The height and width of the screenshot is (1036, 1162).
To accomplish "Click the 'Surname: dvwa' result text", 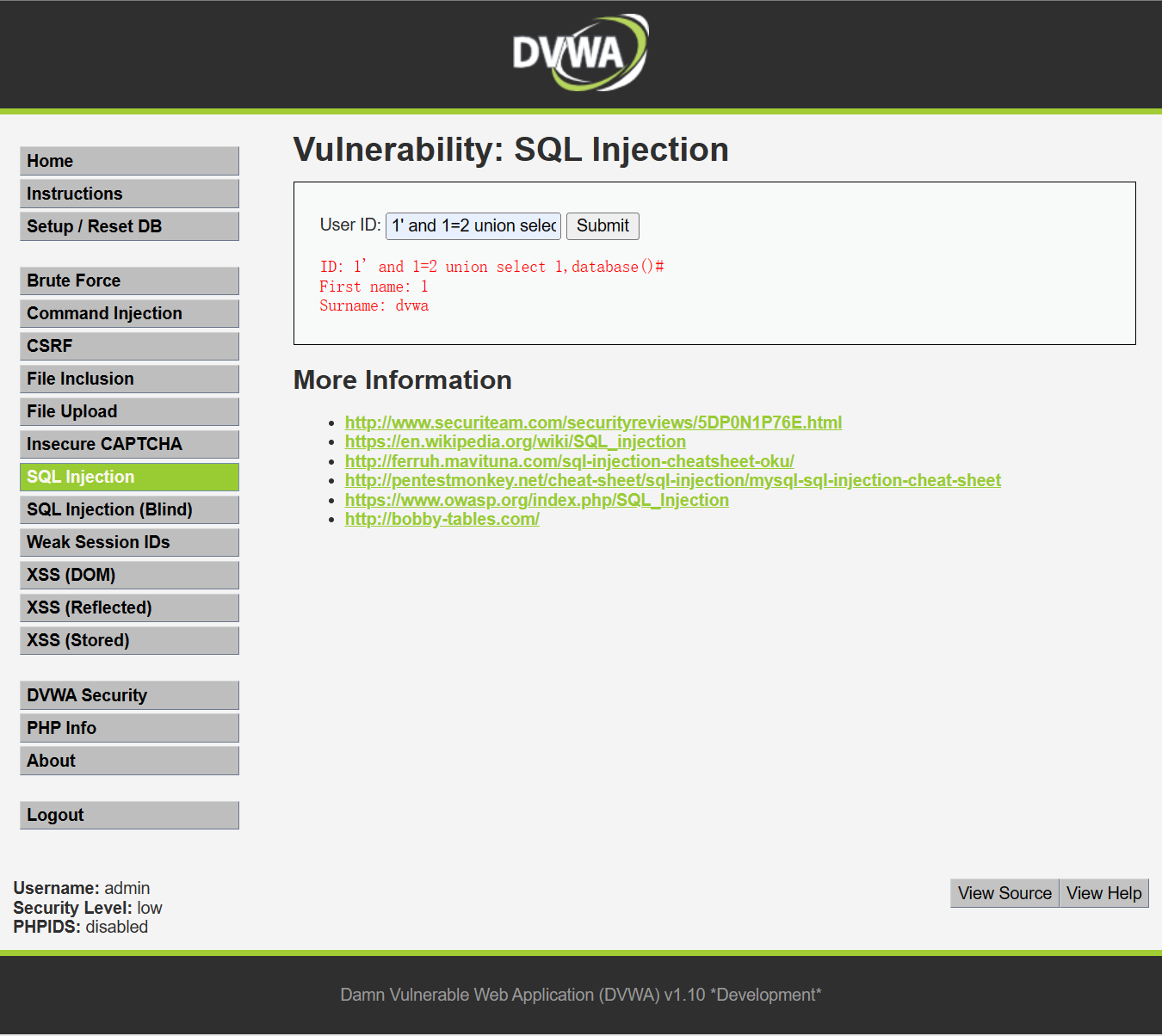I will point(374,305).
